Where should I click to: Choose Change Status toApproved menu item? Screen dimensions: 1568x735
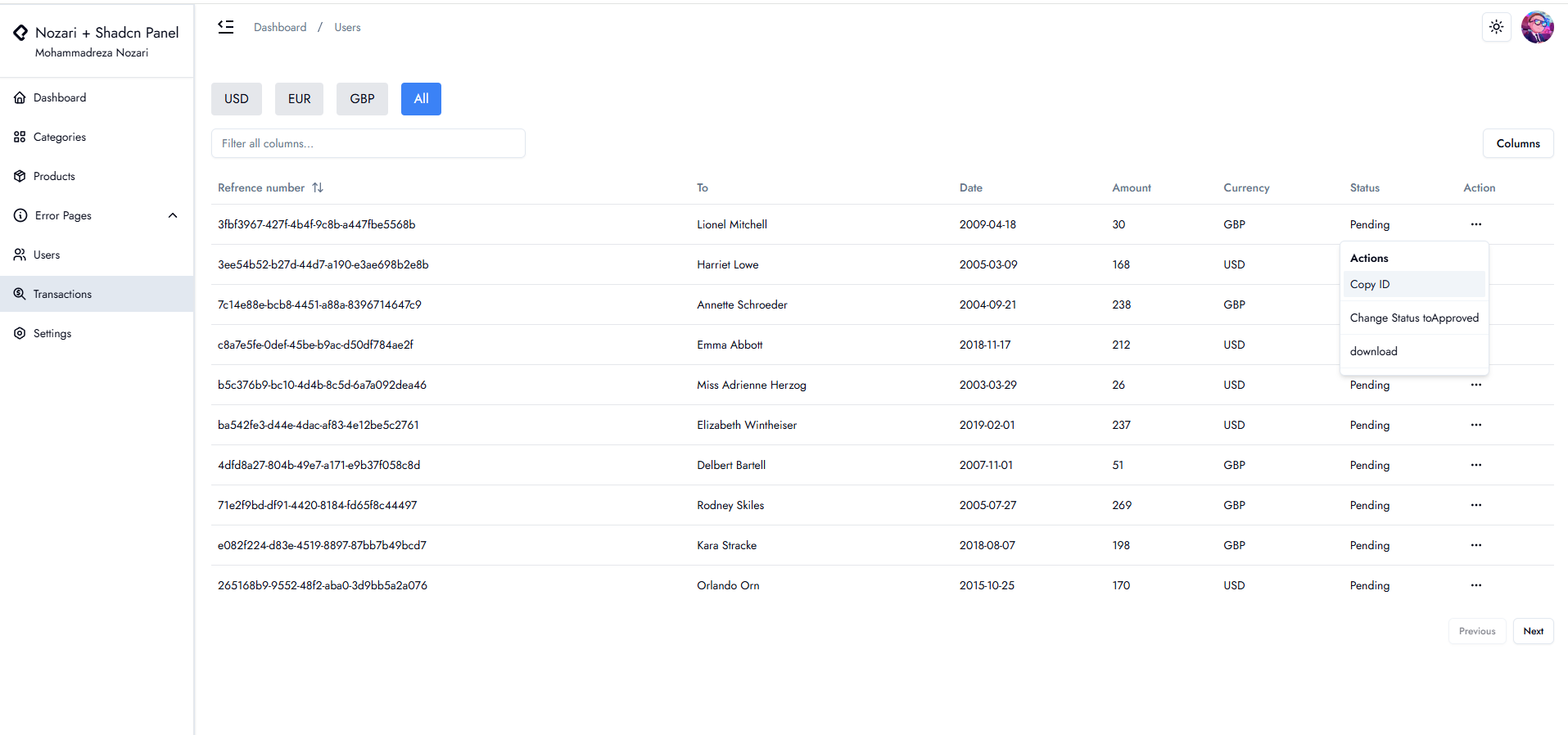1414,318
